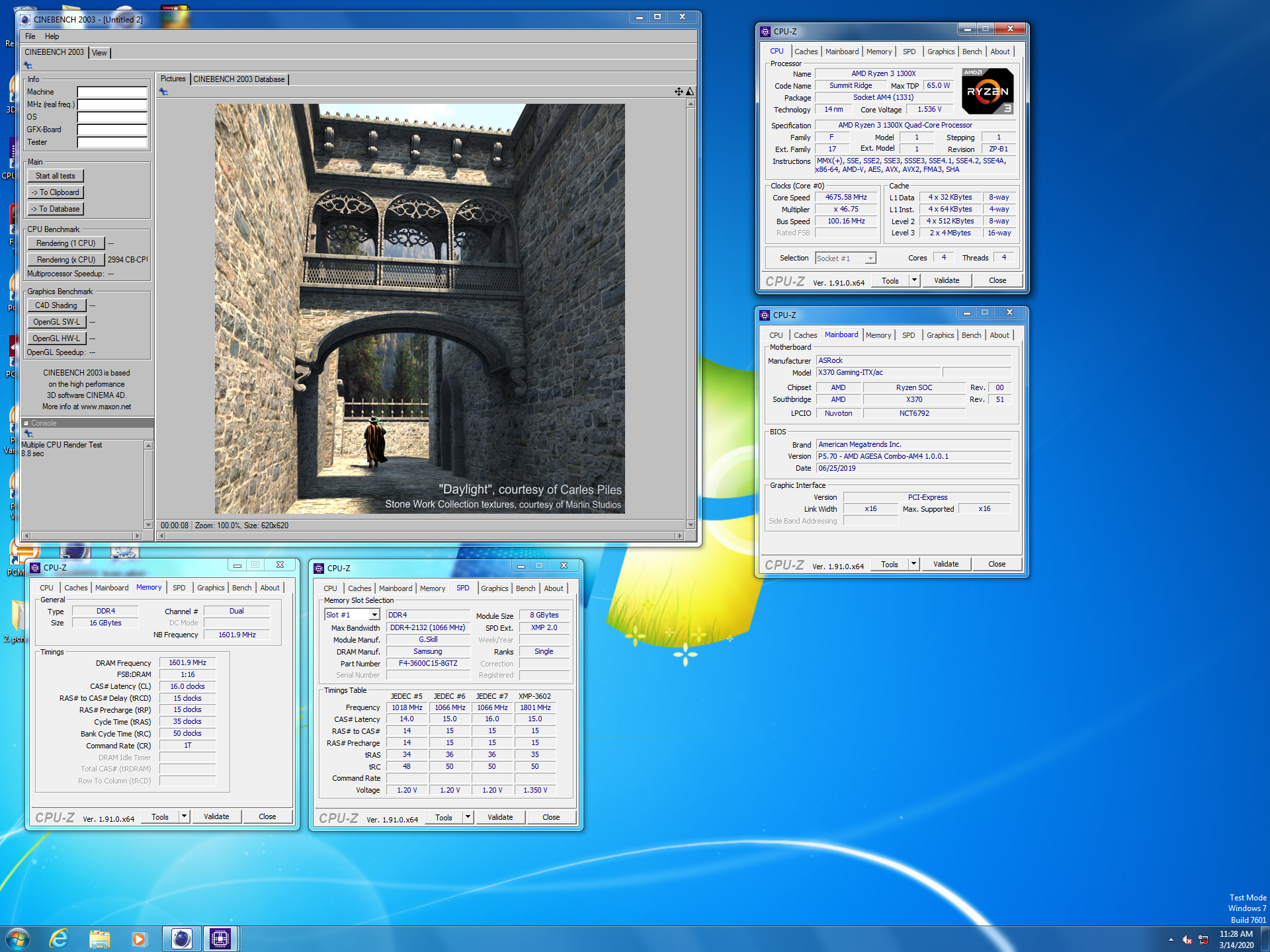Click Close in the CPU-Z Memory window
This screenshot has height=952, width=1270.
[x=267, y=816]
